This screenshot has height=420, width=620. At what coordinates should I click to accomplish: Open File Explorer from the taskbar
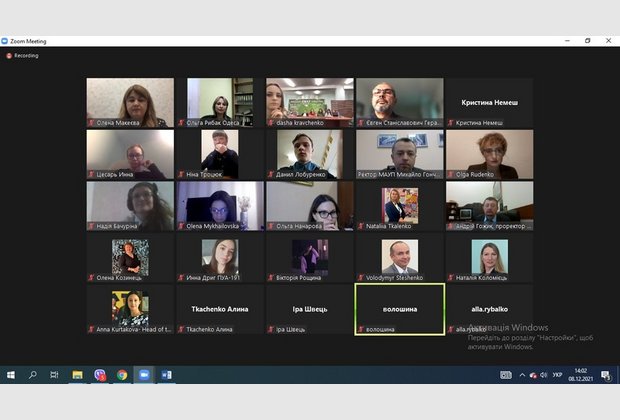77,375
